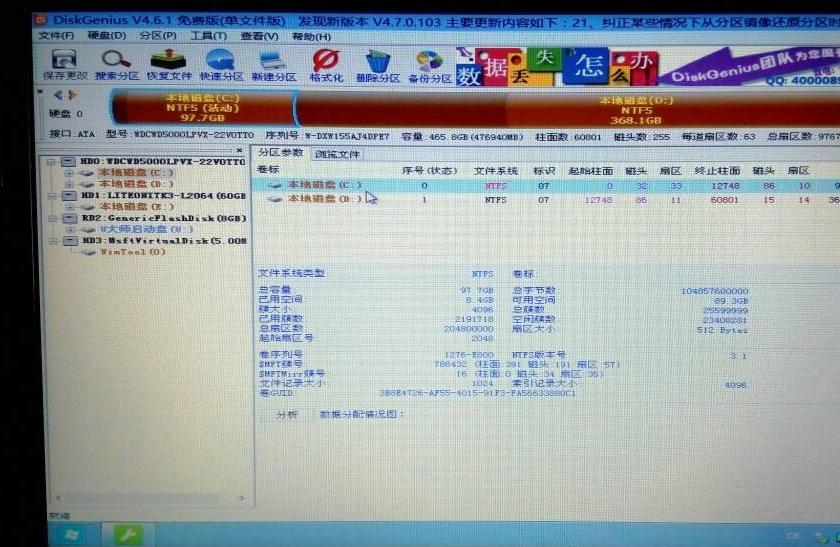Screen dimensions: 840x547
Task: Switch to the 分区参数 tab
Action: [281, 153]
